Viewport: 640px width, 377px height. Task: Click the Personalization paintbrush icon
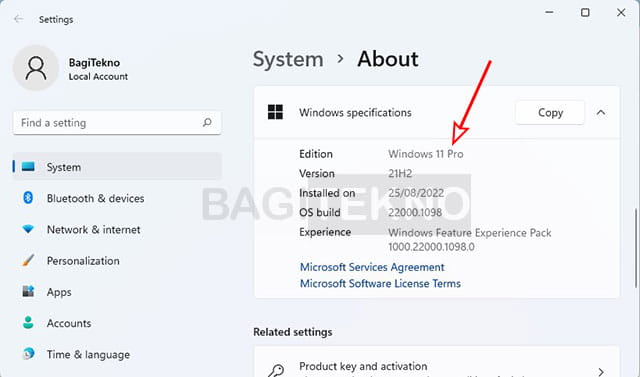(28, 260)
